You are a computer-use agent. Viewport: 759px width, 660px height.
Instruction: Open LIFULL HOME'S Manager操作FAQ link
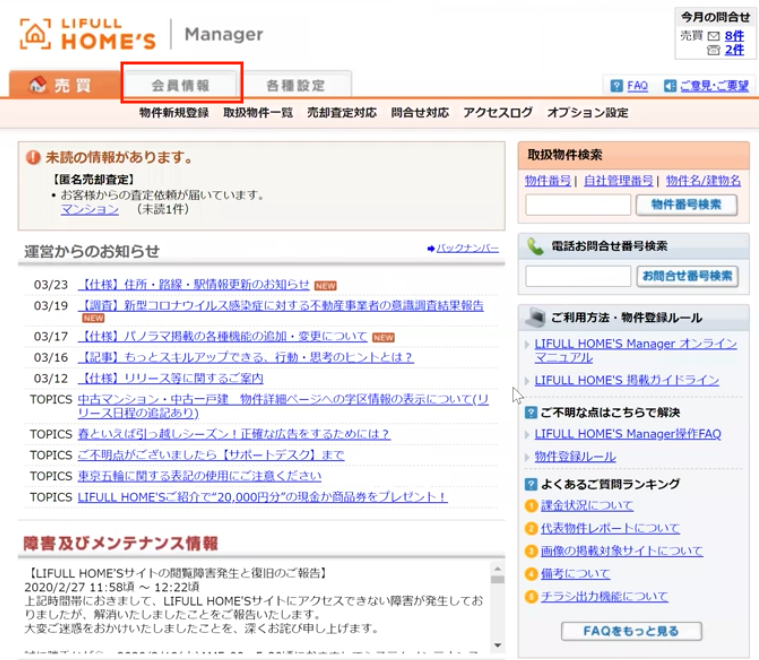pyautogui.click(x=628, y=434)
